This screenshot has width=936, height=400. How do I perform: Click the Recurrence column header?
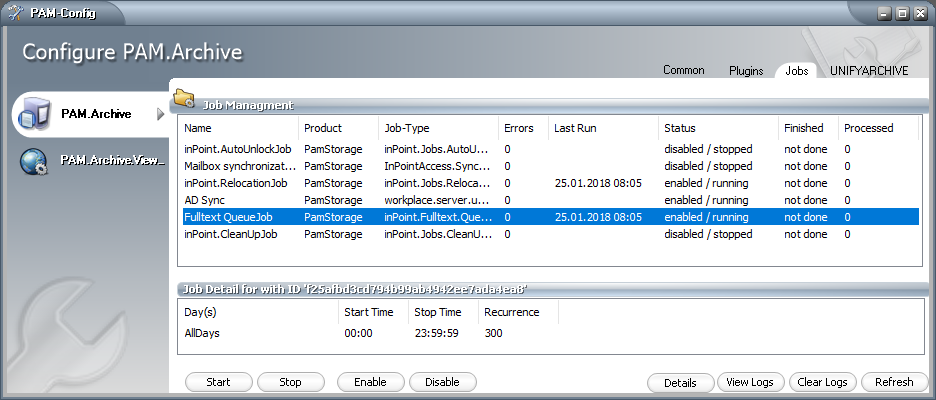click(518, 312)
